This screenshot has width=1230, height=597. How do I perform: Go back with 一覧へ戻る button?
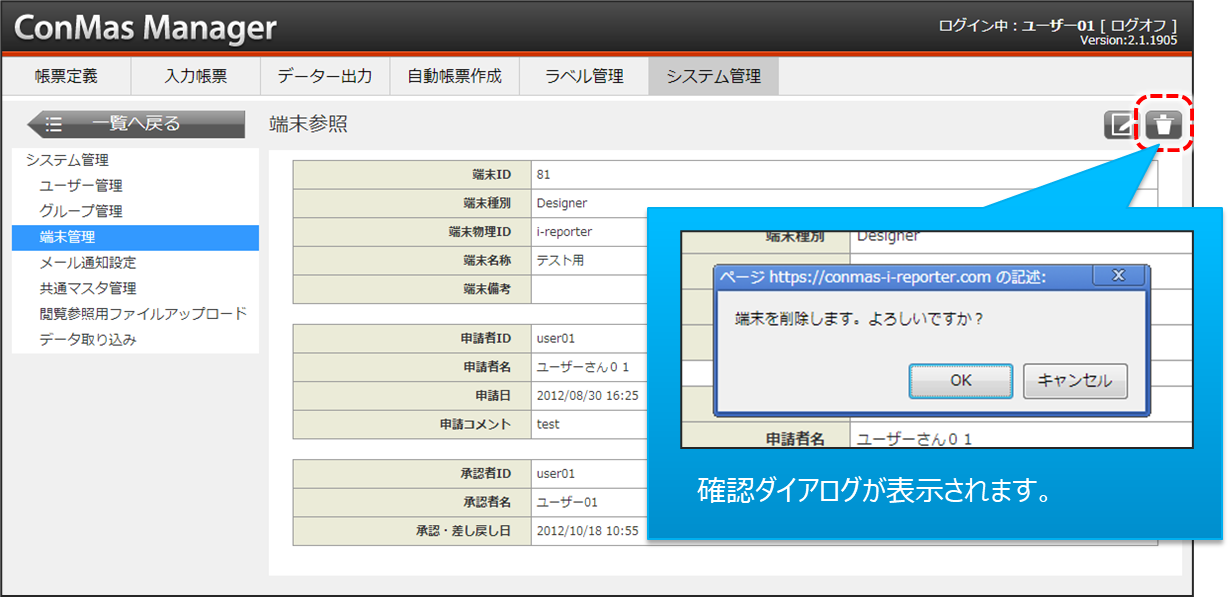pyautogui.click(x=136, y=124)
